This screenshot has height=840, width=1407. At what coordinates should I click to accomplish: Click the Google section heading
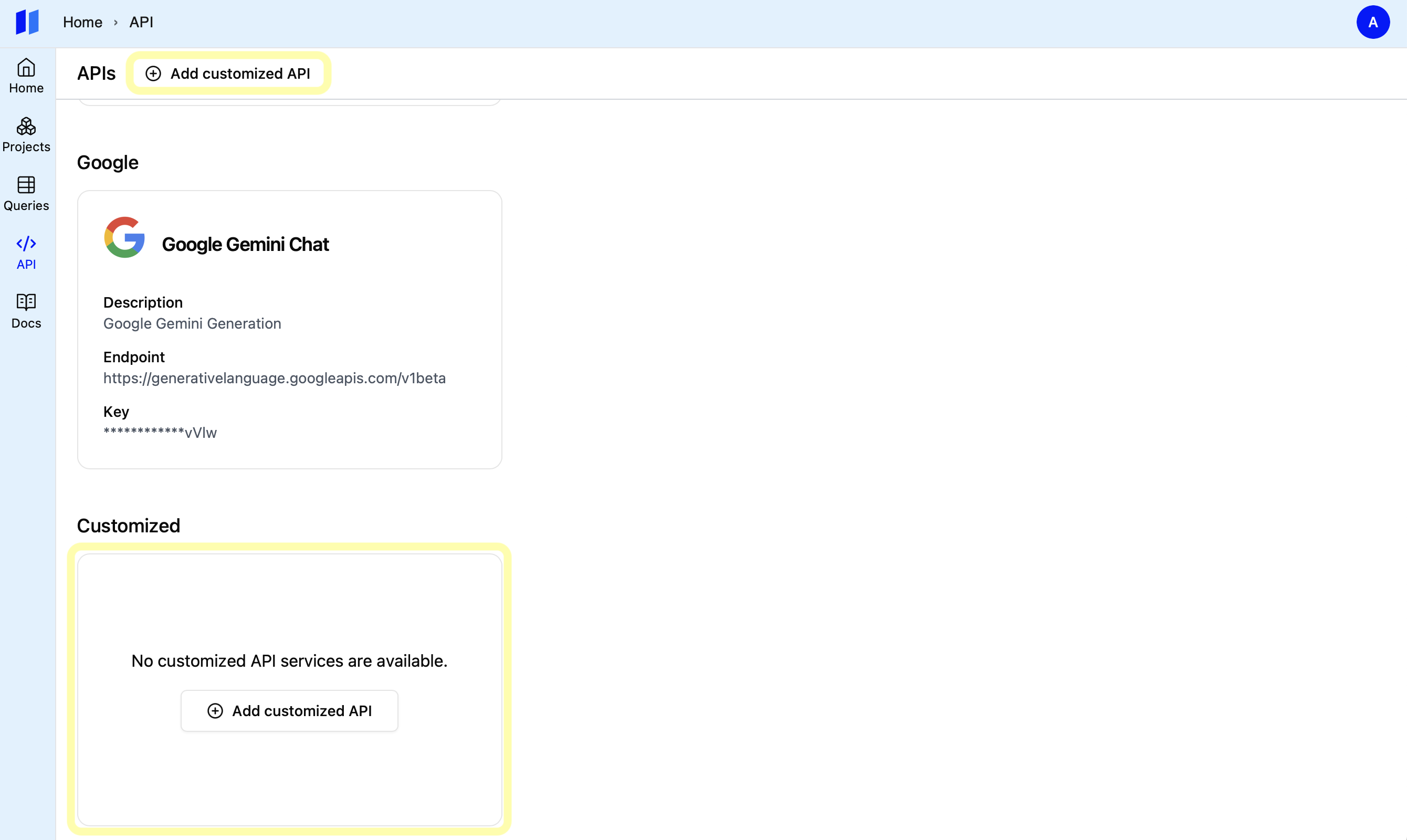(108, 163)
